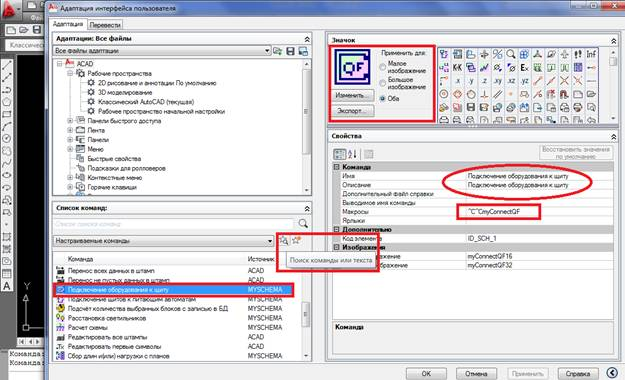
Task: Save customization files with the diskette icon
Action: [291, 51]
